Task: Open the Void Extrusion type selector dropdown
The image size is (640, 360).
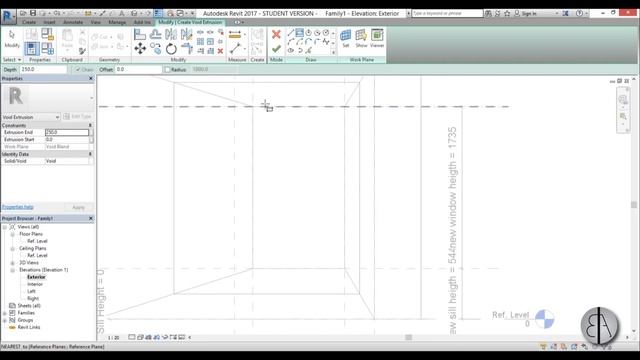Action: coord(57,117)
